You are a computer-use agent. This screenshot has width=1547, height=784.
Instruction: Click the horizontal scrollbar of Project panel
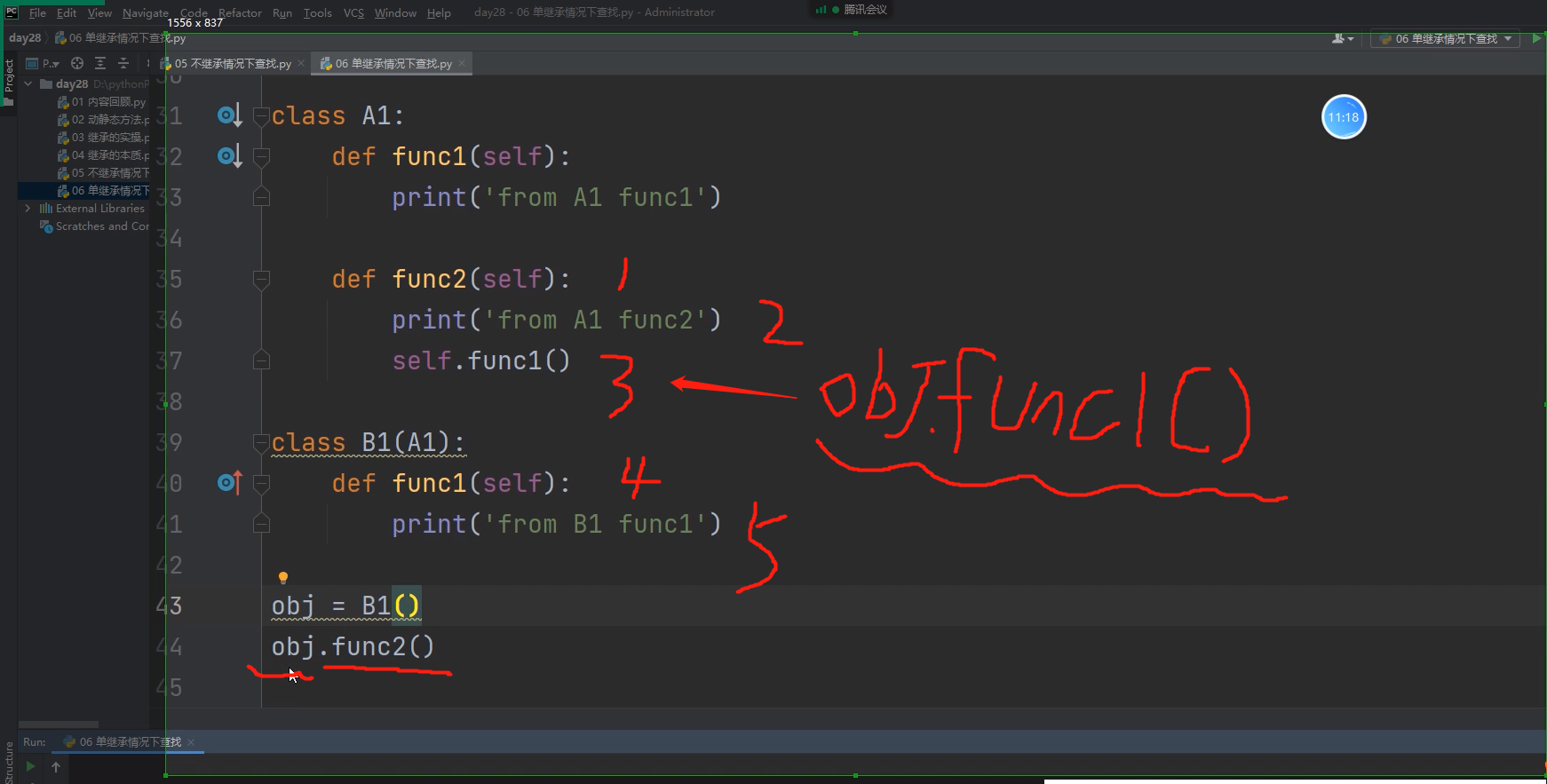tap(59, 725)
